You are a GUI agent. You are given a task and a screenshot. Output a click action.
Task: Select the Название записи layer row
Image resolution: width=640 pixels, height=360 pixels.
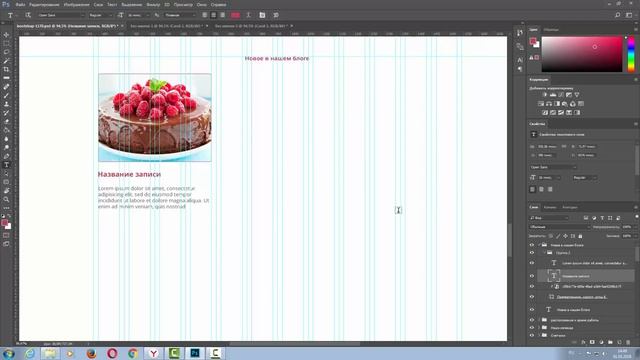(586, 276)
